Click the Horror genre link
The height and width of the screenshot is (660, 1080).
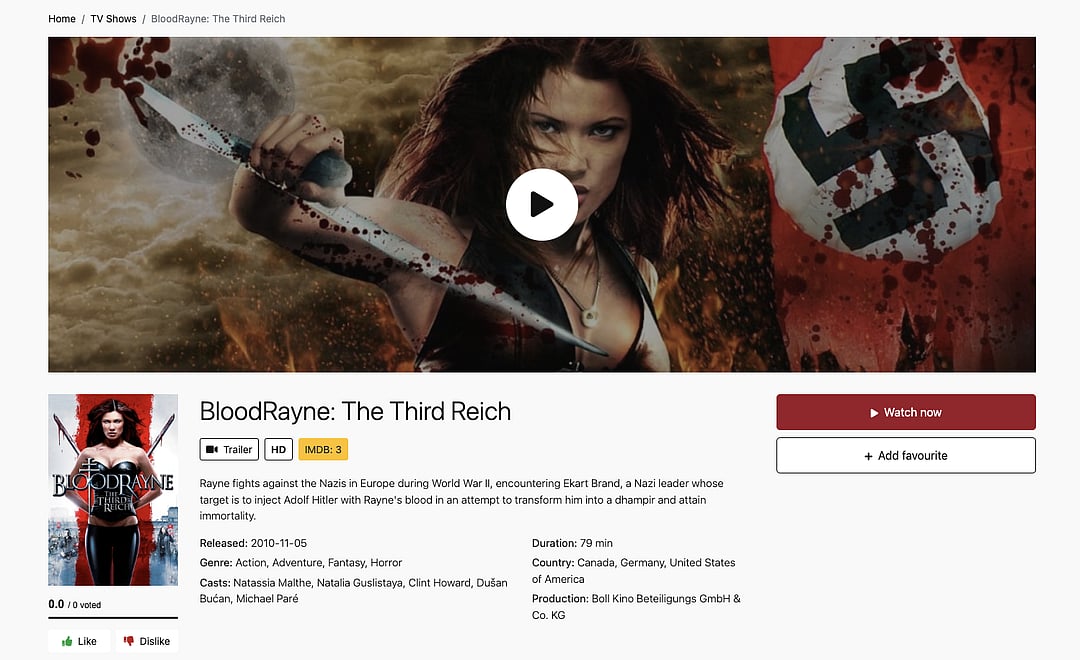(x=386, y=563)
